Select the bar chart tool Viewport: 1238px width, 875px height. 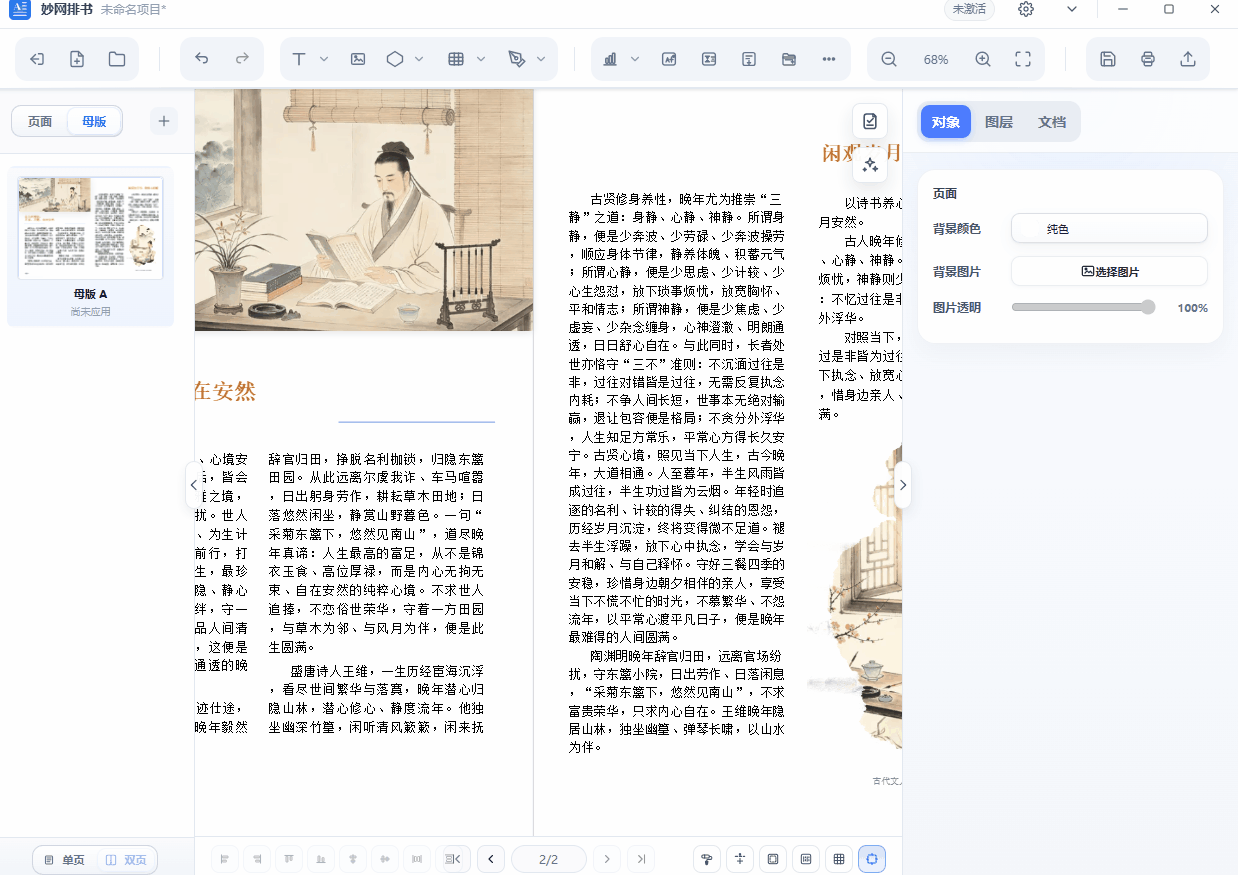point(610,59)
